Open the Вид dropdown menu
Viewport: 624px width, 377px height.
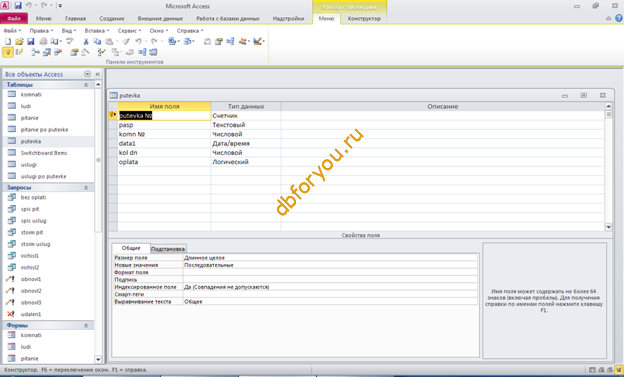[68, 30]
